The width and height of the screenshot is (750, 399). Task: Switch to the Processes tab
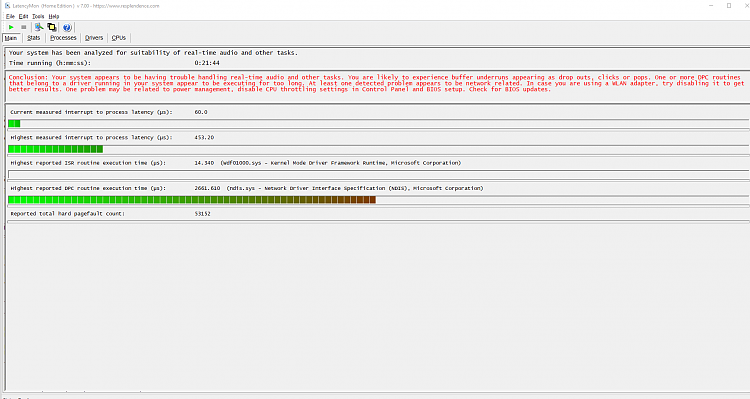tap(63, 38)
